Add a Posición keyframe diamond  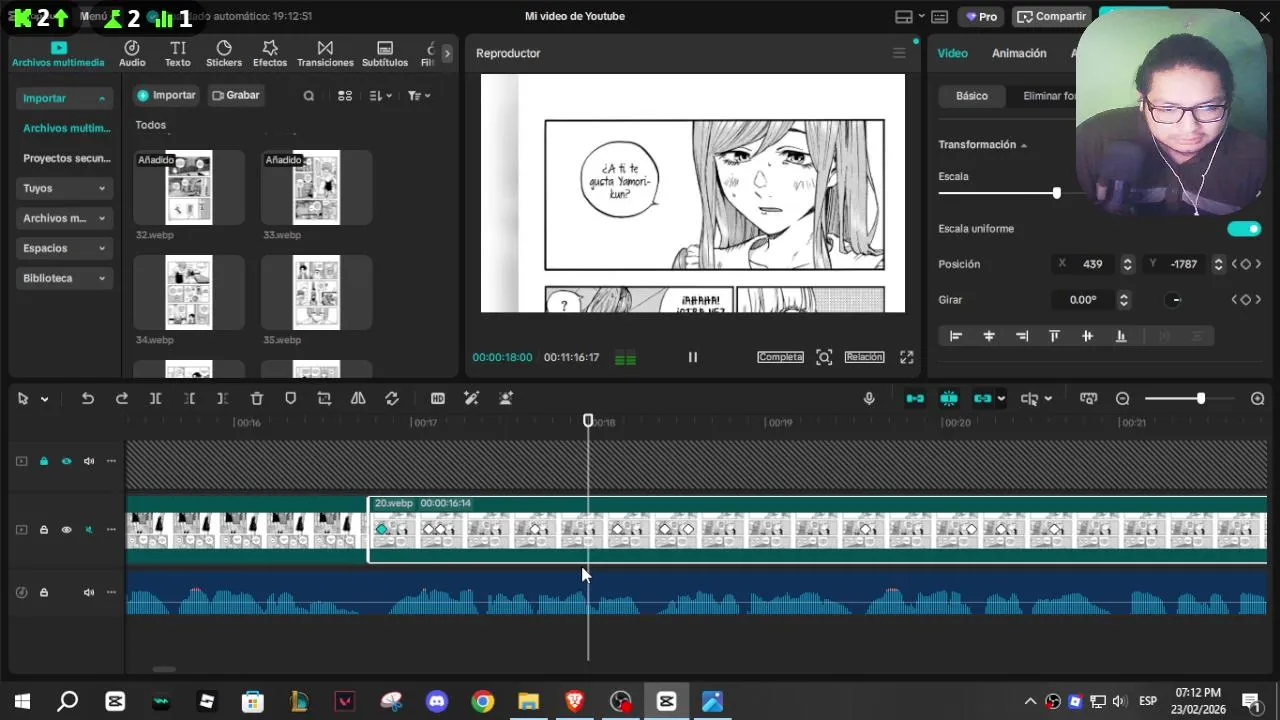[1245, 264]
